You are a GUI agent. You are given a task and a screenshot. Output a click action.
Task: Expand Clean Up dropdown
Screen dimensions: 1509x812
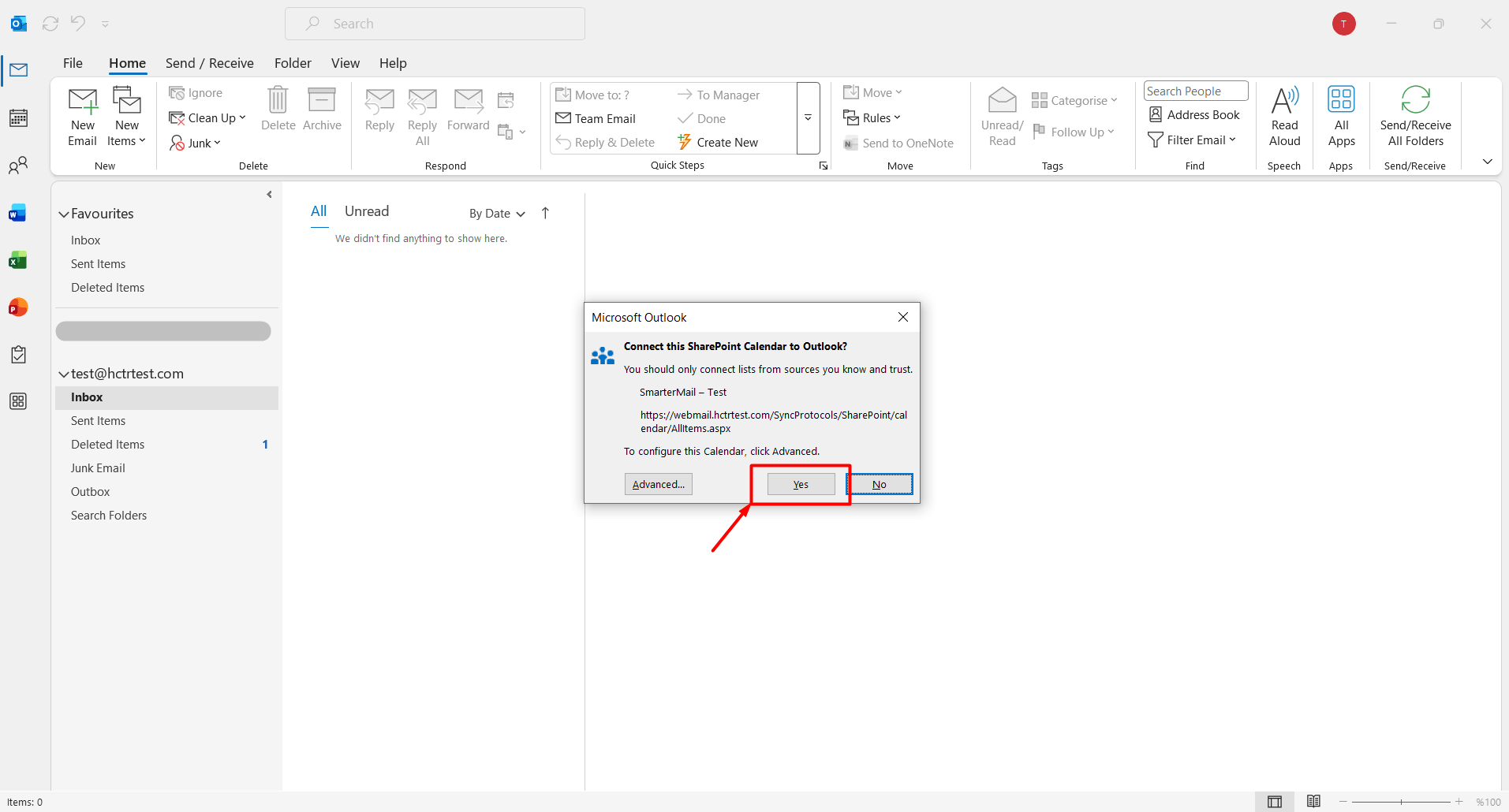(x=208, y=118)
